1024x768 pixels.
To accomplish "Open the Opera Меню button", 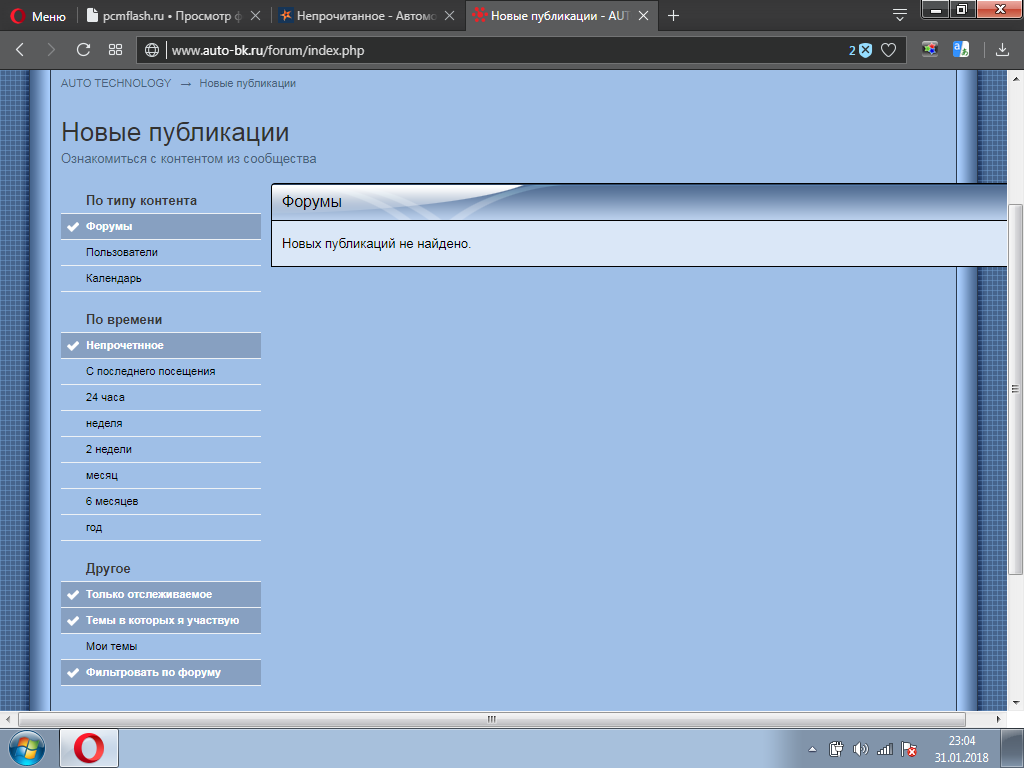I will (x=39, y=16).
